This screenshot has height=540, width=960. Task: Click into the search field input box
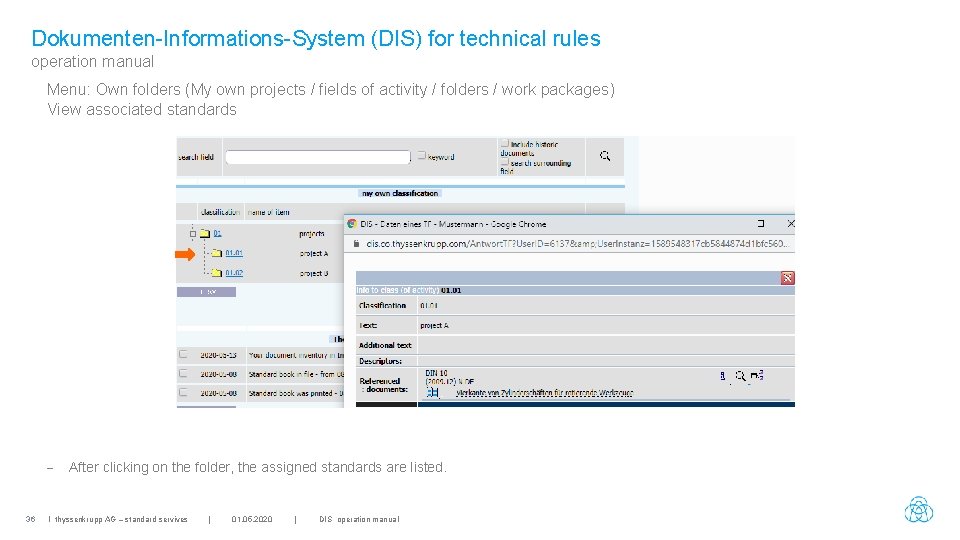[318, 157]
